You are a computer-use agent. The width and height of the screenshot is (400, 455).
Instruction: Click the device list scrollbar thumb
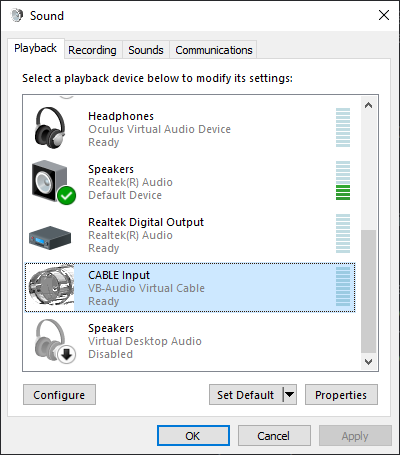pyautogui.click(x=368, y=291)
